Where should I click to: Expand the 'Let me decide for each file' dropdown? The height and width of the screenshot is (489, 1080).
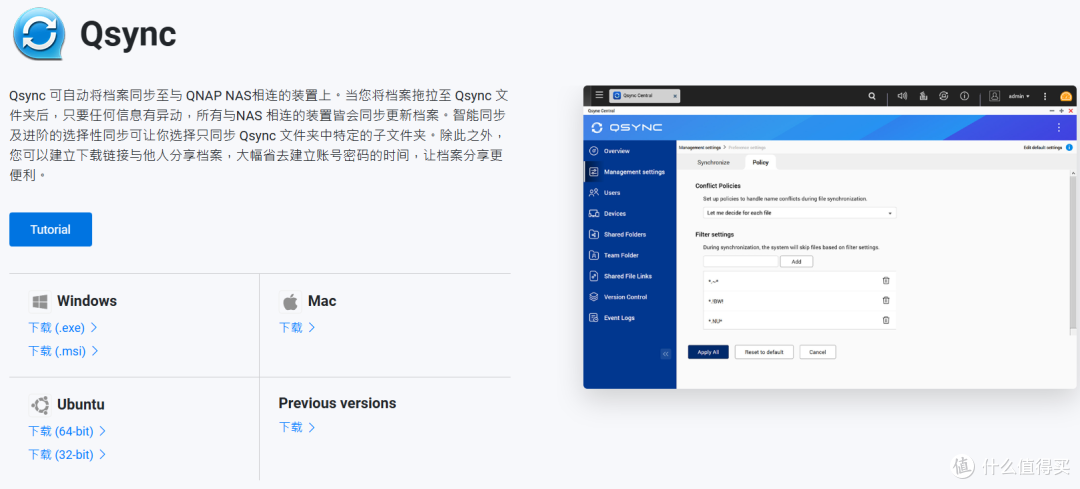[799, 214]
